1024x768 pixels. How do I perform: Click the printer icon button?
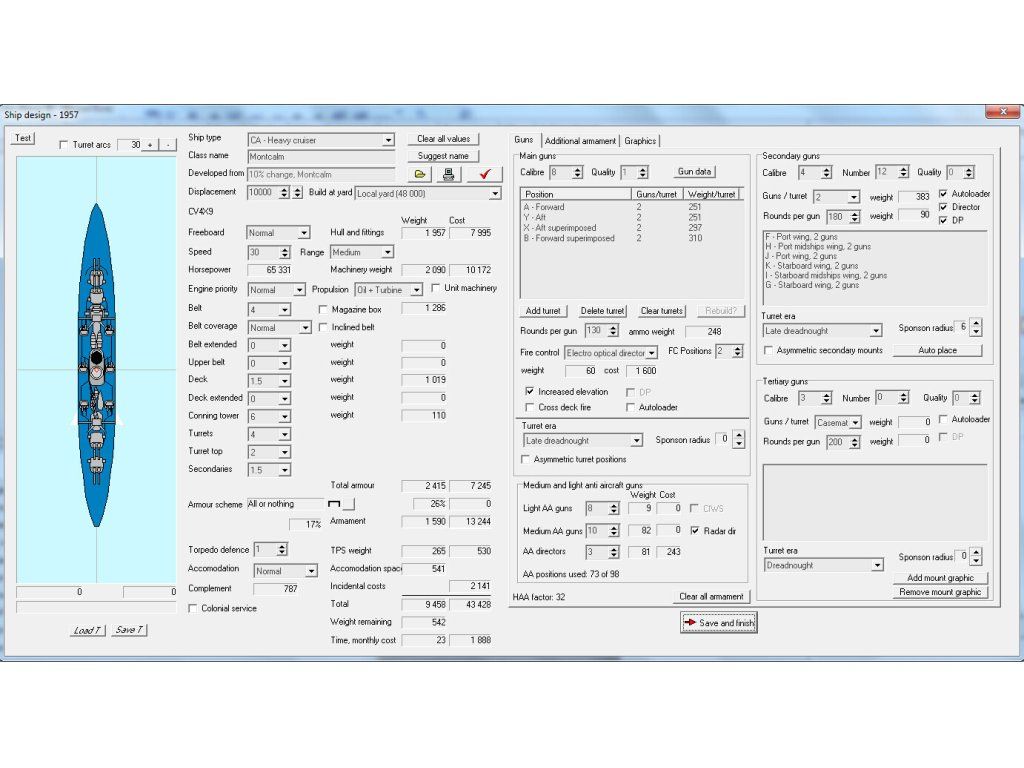[449, 174]
